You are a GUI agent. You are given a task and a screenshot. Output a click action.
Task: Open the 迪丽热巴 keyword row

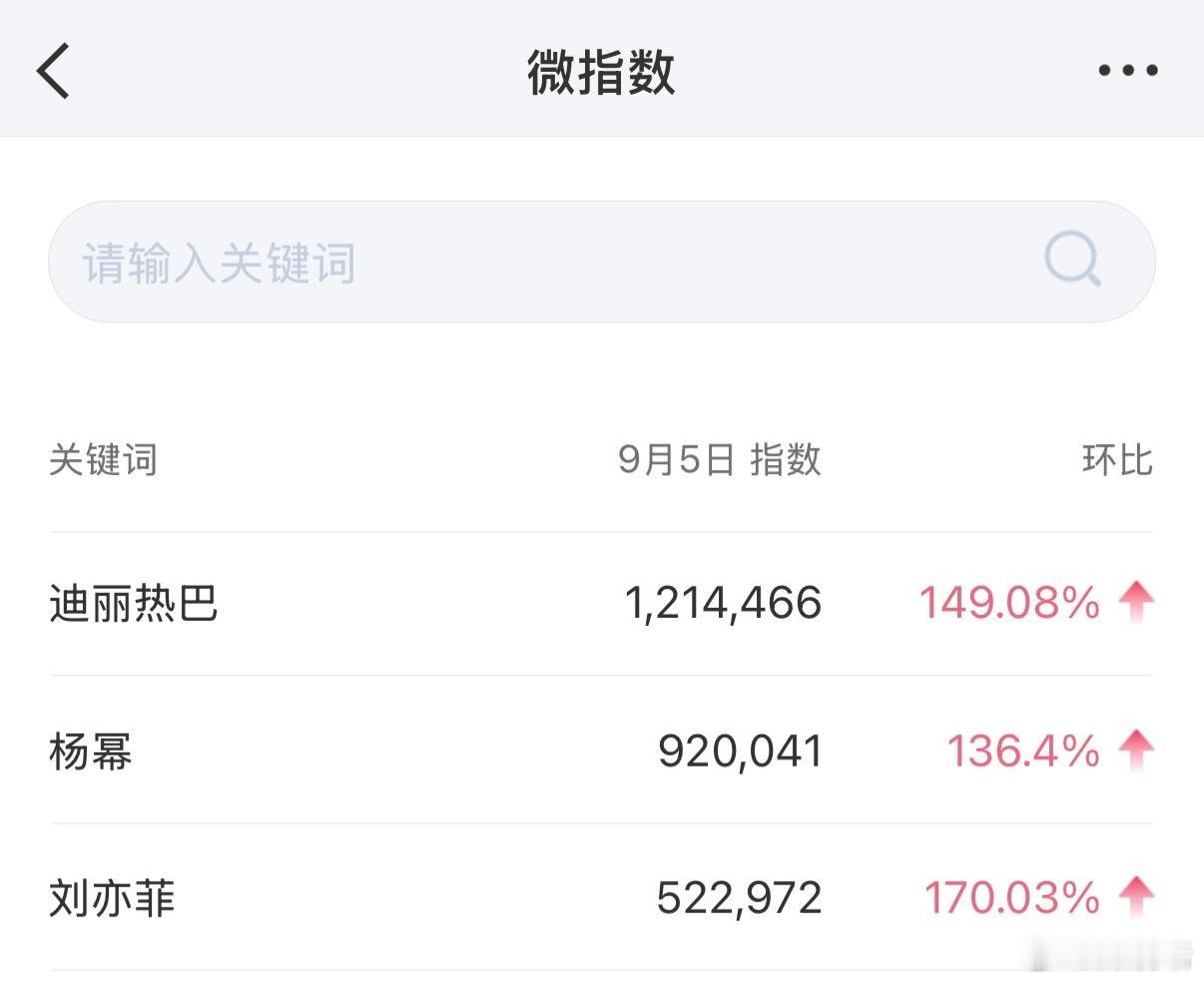(601, 604)
